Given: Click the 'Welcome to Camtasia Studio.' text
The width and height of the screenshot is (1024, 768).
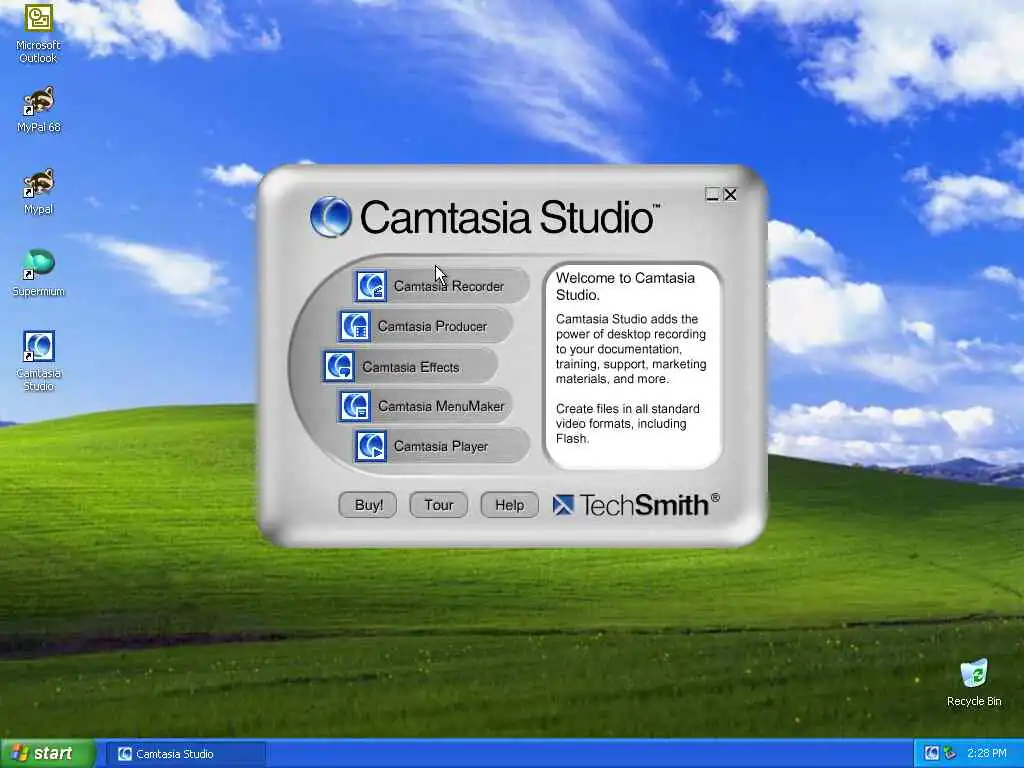Looking at the screenshot, I should pyautogui.click(x=625, y=286).
